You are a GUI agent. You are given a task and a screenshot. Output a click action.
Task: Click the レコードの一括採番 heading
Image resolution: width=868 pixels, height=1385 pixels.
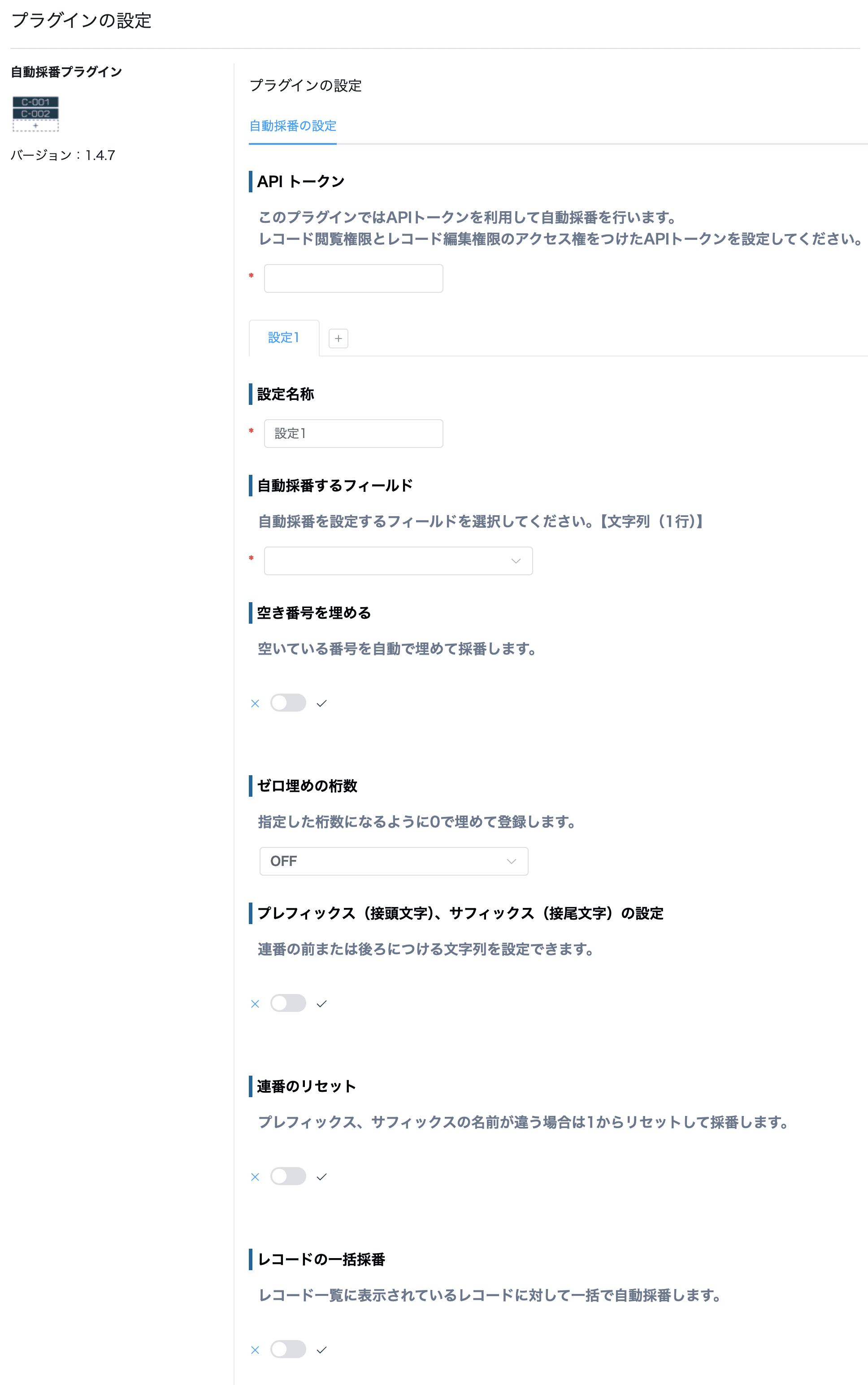click(321, 1259)
